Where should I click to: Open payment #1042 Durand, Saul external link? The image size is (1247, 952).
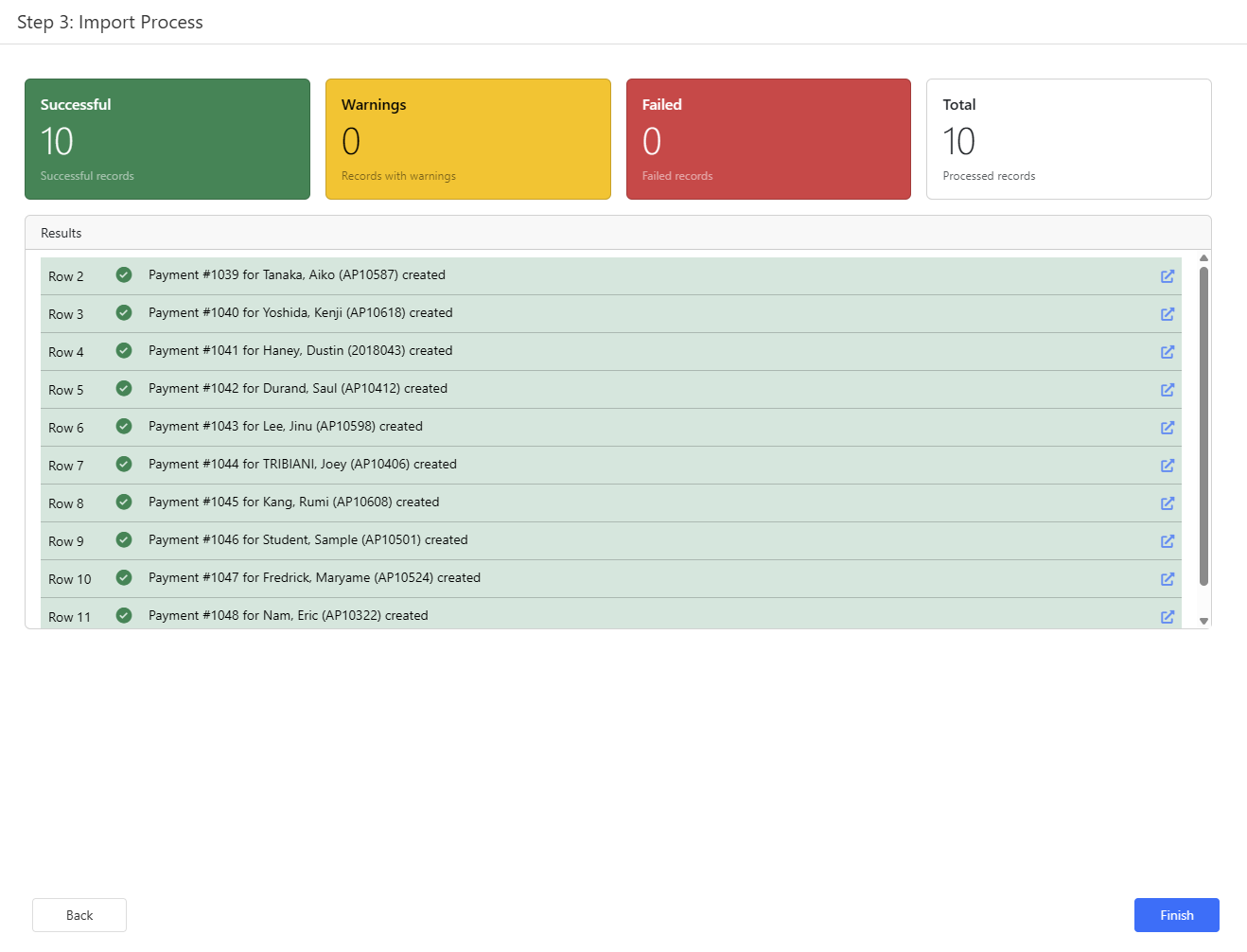click(1168, 390)
